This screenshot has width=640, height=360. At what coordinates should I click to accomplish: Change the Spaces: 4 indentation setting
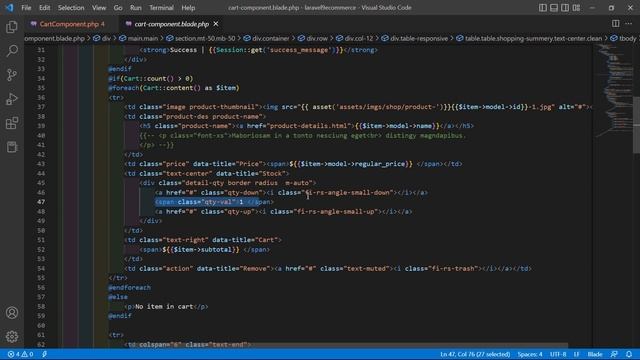click(x=530, y=354)
